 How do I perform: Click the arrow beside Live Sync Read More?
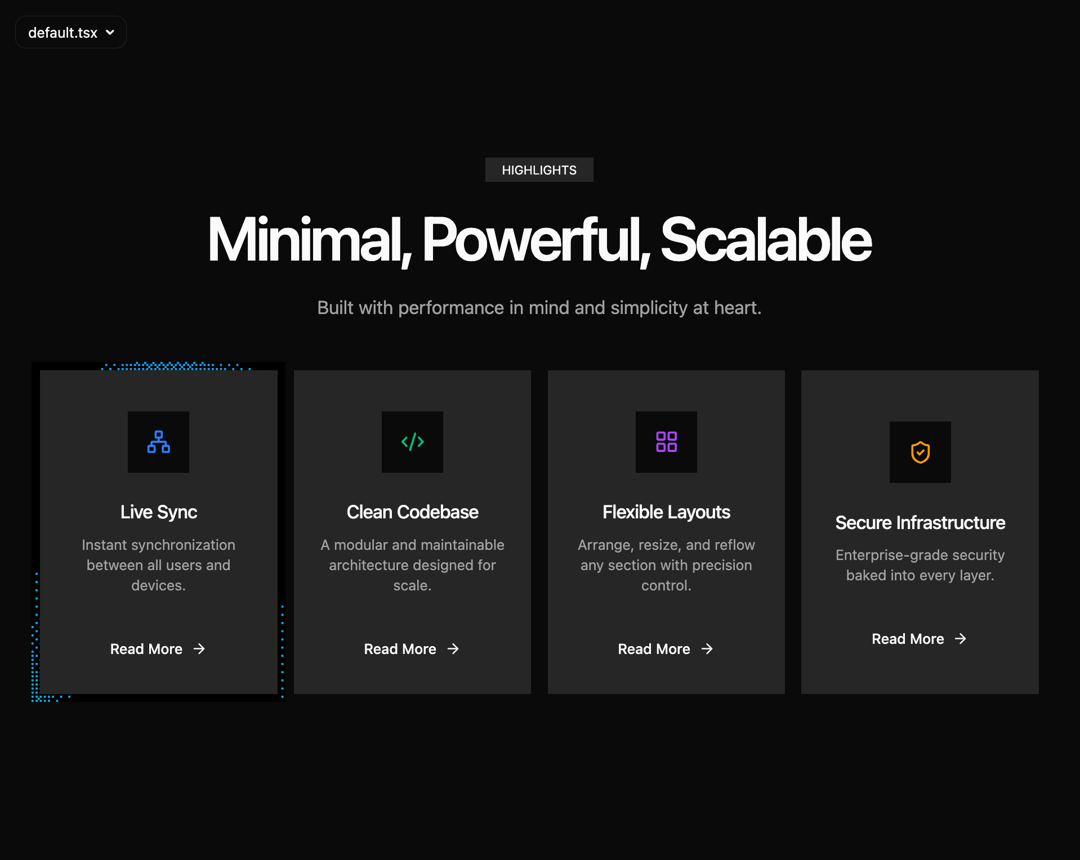click(199, 649)
